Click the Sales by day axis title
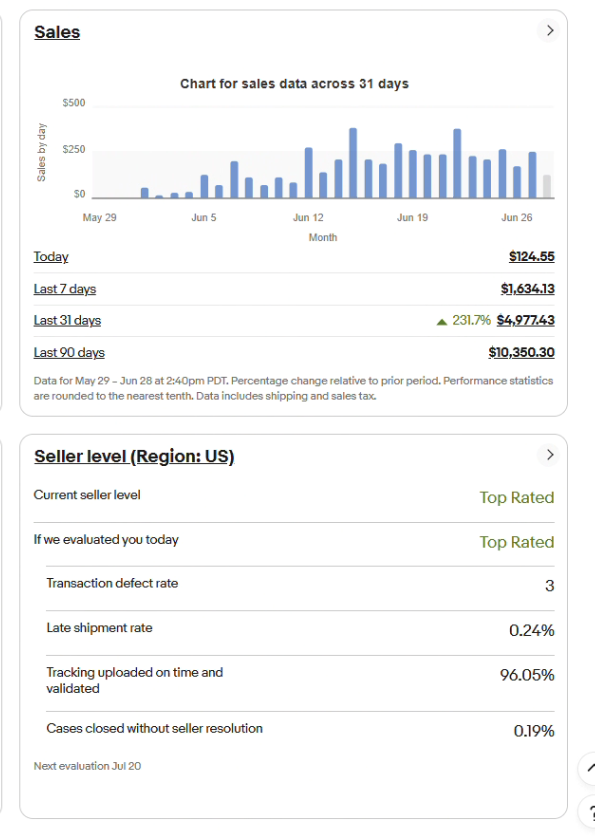This screenshot has height=836, width=595. [x=42, y=152]
